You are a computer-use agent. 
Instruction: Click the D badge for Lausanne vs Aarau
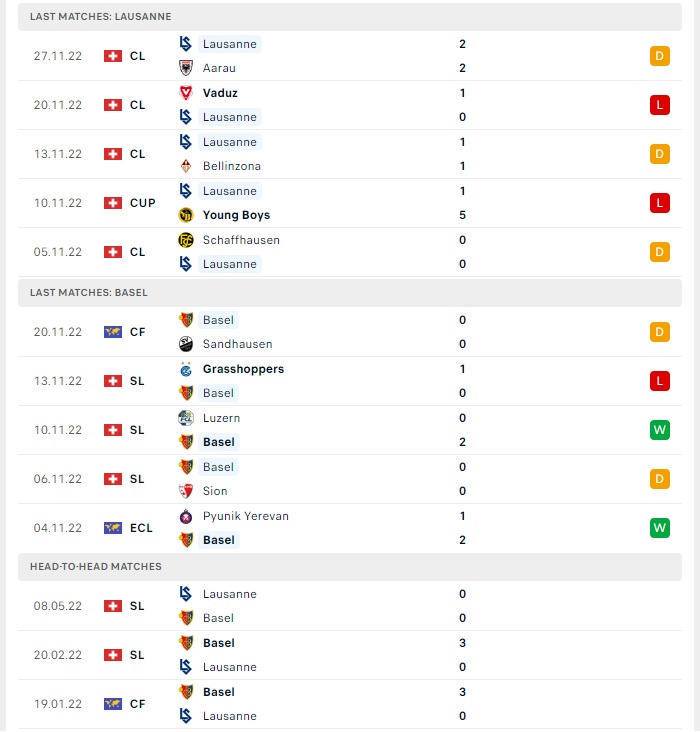(659, 56)
